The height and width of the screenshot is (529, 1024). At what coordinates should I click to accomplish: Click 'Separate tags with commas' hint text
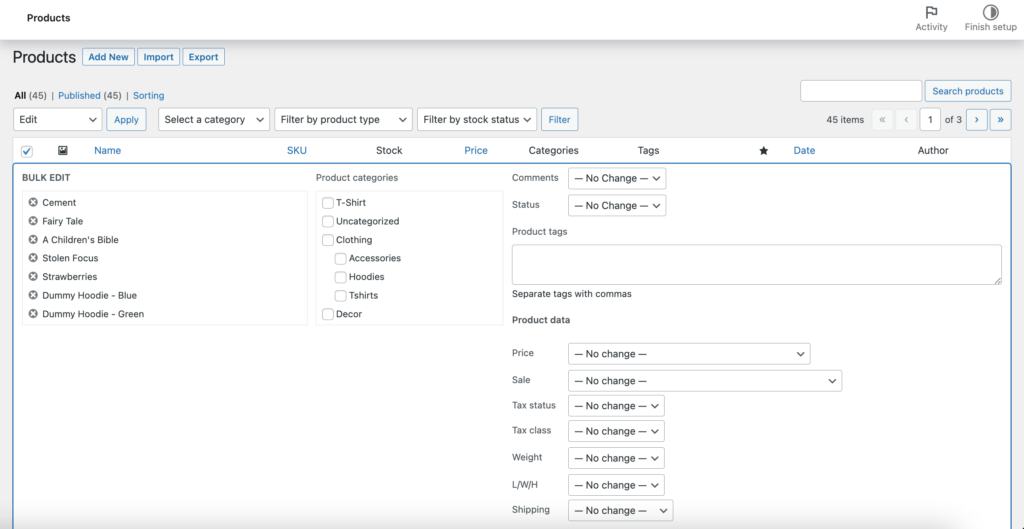point(571,294)
